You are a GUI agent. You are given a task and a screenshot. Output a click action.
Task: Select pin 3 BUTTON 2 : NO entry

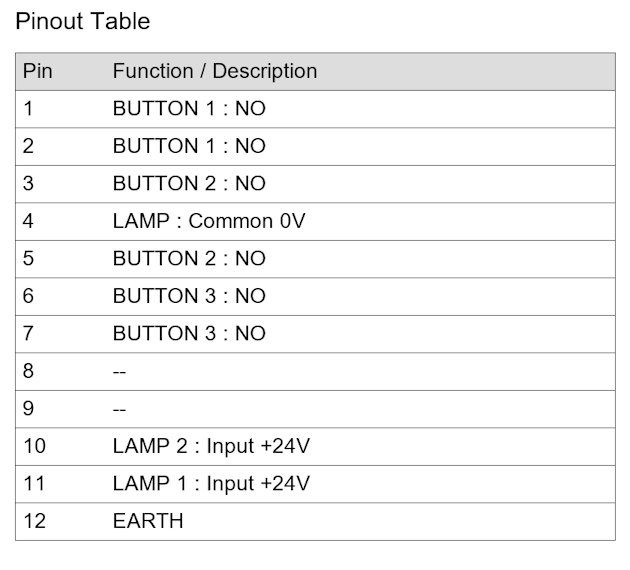pyautogui.click(x=315, y=184)
